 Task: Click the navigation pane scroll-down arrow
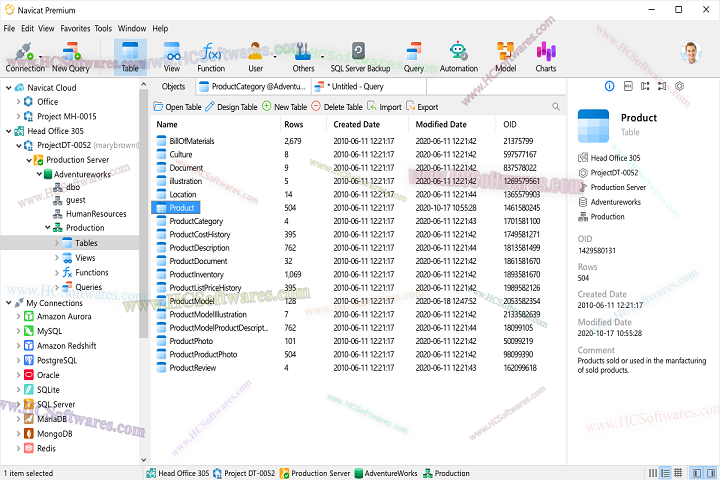[143, 459]
